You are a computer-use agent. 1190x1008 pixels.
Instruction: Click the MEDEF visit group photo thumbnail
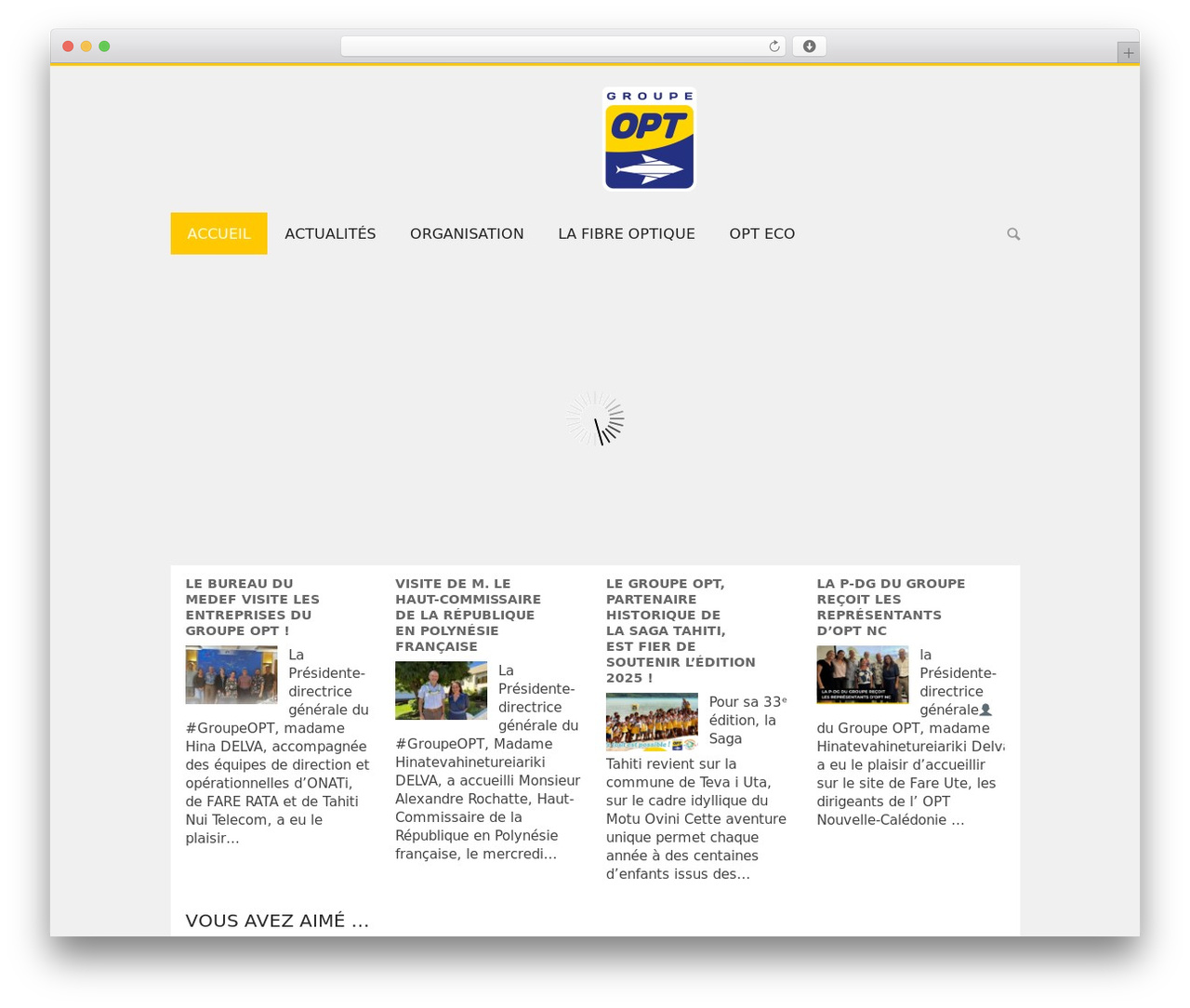231,675
